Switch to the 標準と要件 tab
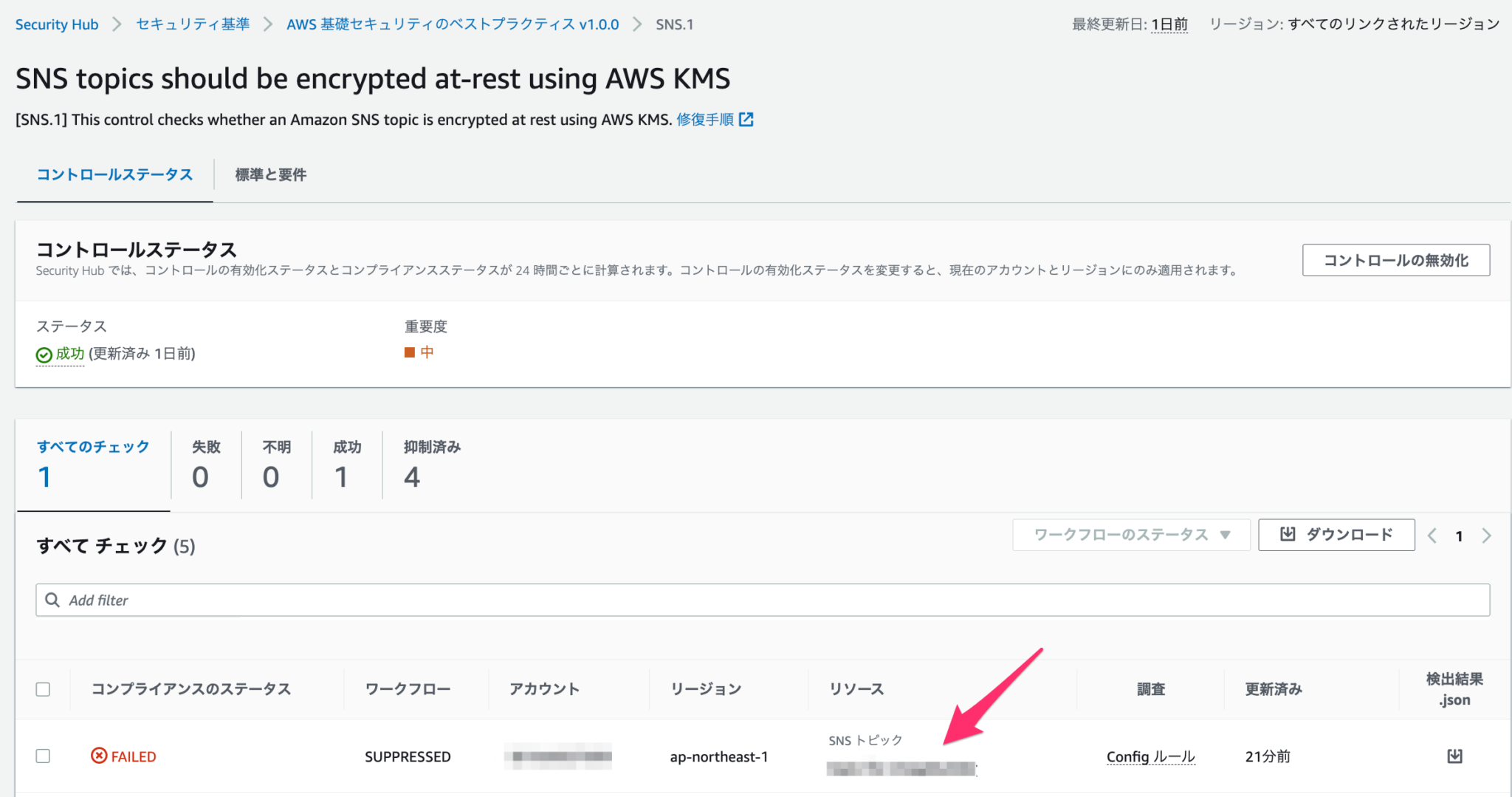1512x797 pixels. [269, 174]
